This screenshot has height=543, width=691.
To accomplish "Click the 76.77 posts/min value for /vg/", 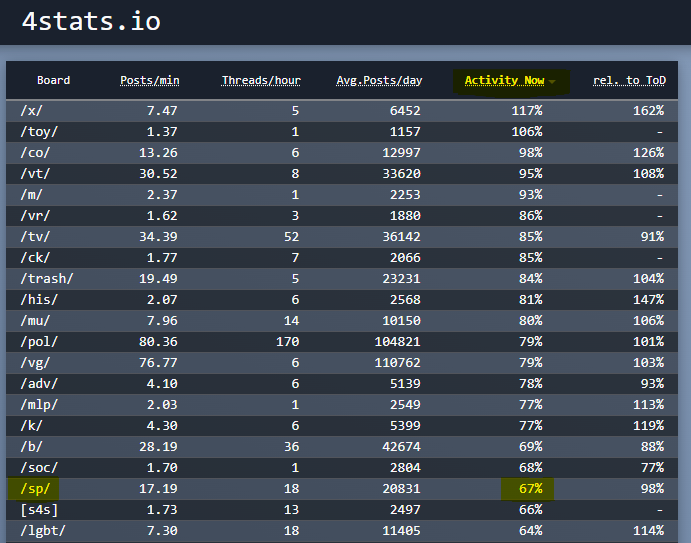I will 158,363.
